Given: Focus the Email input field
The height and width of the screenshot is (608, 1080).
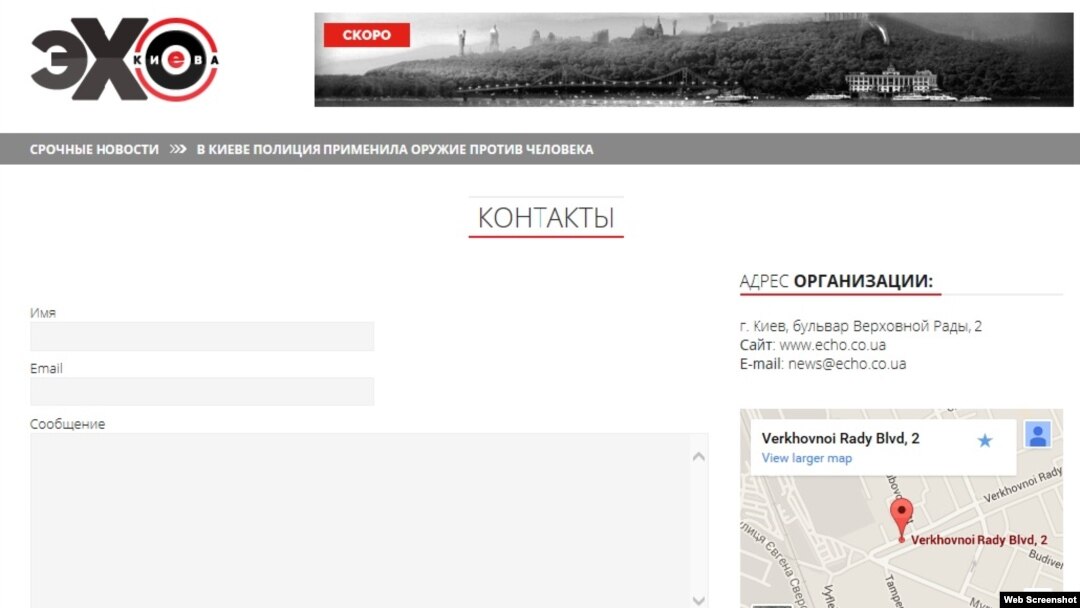Looking at the screenshot, I should [202, 392].
